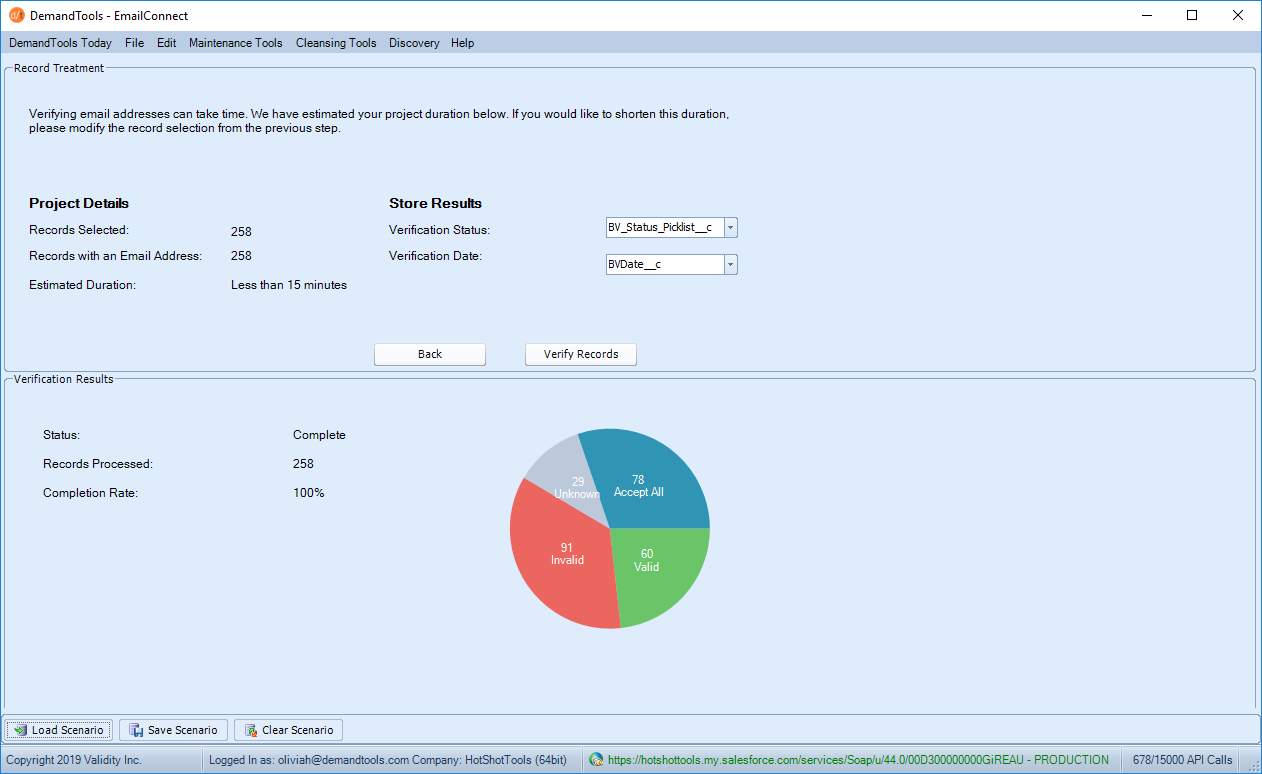The height and width of the screenshot is (774, 1262).
Task: Click the Back button
Action: [430, 354]
